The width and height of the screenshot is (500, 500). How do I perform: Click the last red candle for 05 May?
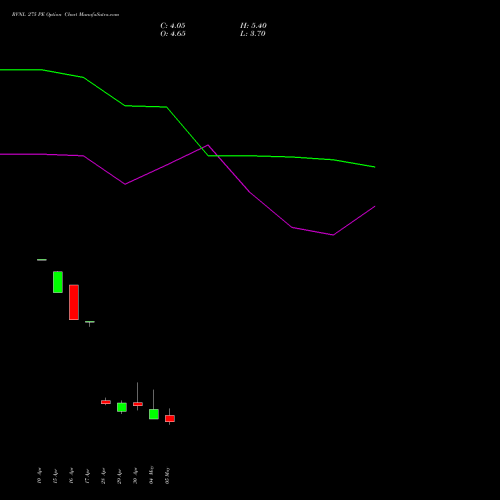[x=170, y=418]
